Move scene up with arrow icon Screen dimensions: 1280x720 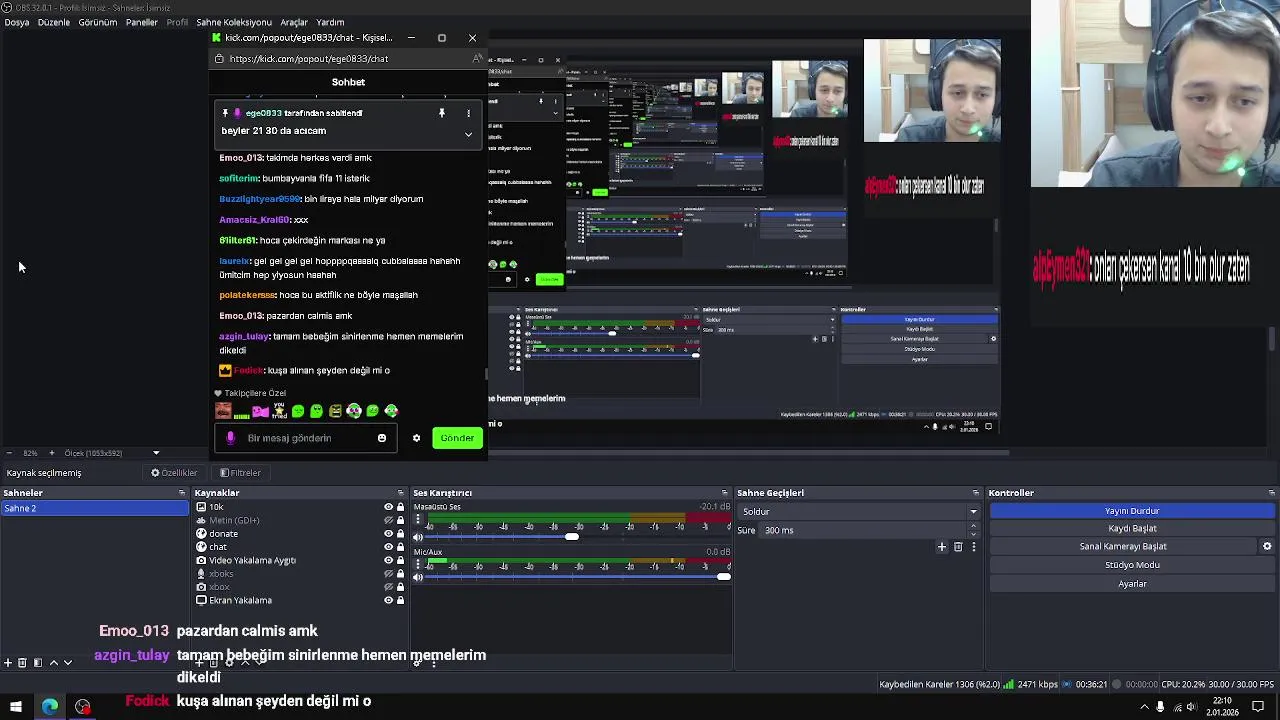53,662
